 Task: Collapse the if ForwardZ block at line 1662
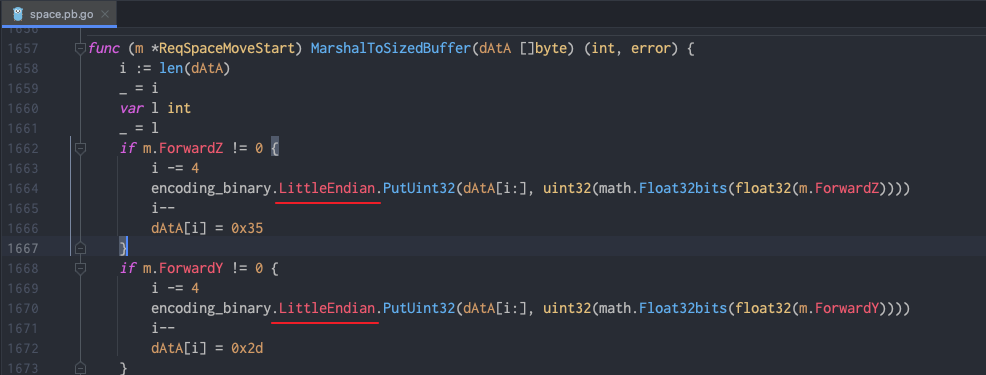80,148
